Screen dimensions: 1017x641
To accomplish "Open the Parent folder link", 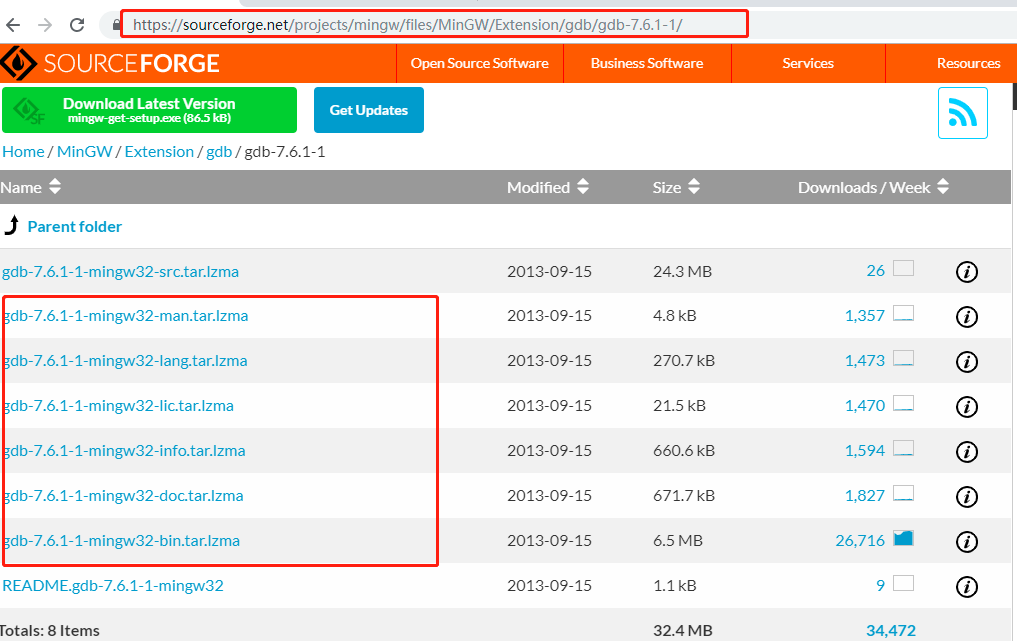I will point(75,226).
